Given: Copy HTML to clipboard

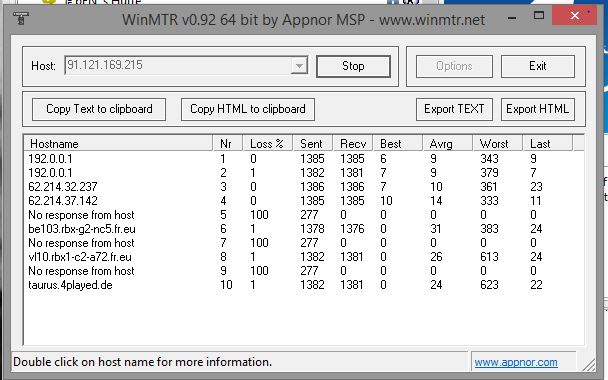Looking at the screenshot, I should (248, 109).
